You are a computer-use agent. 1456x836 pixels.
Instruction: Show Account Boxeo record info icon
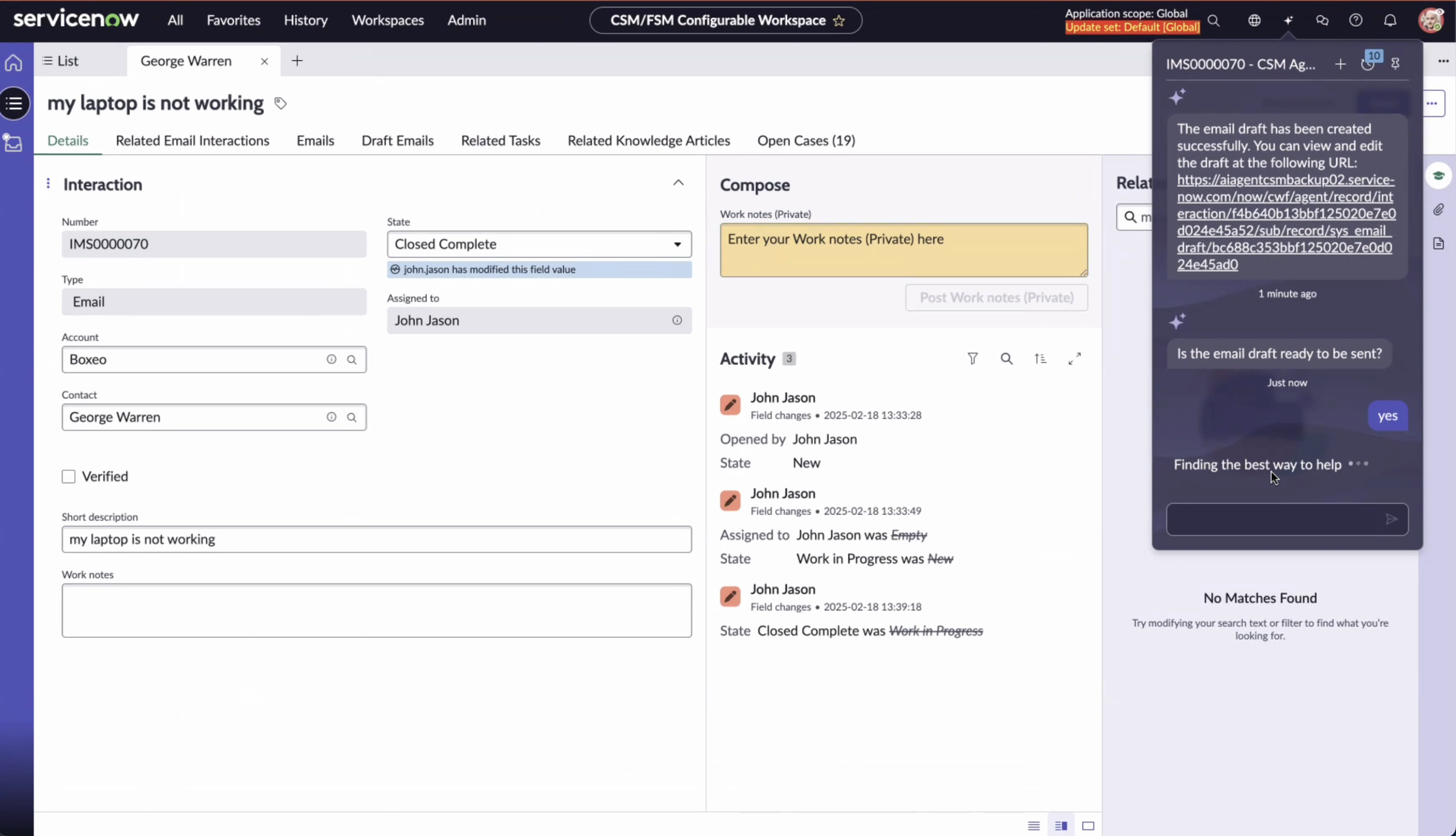[x=331, y=360]
